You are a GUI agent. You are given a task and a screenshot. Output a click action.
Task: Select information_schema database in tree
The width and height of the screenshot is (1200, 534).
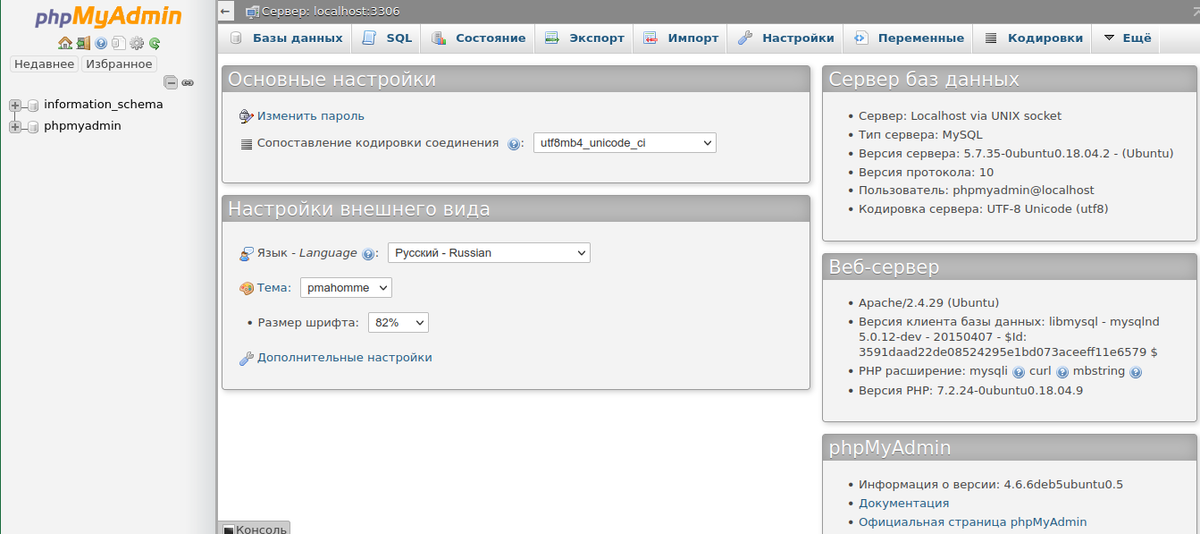point(103,104)
